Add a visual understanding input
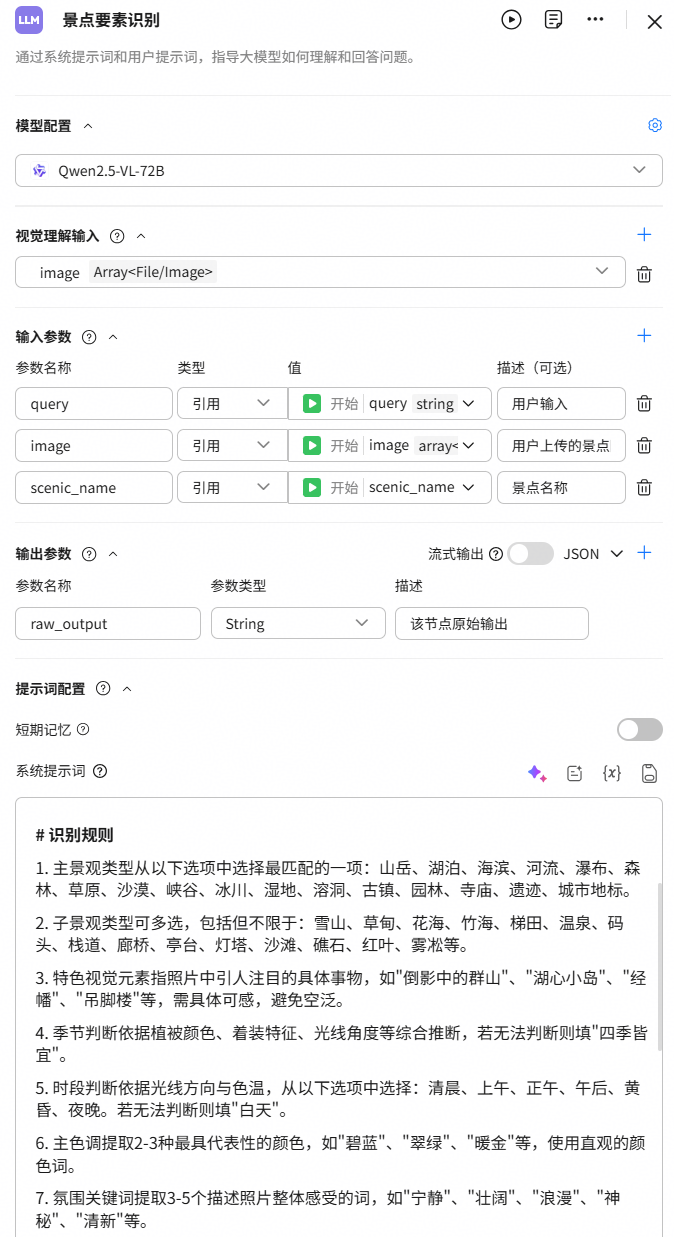The image size is (674, 1237). [644, 234]
